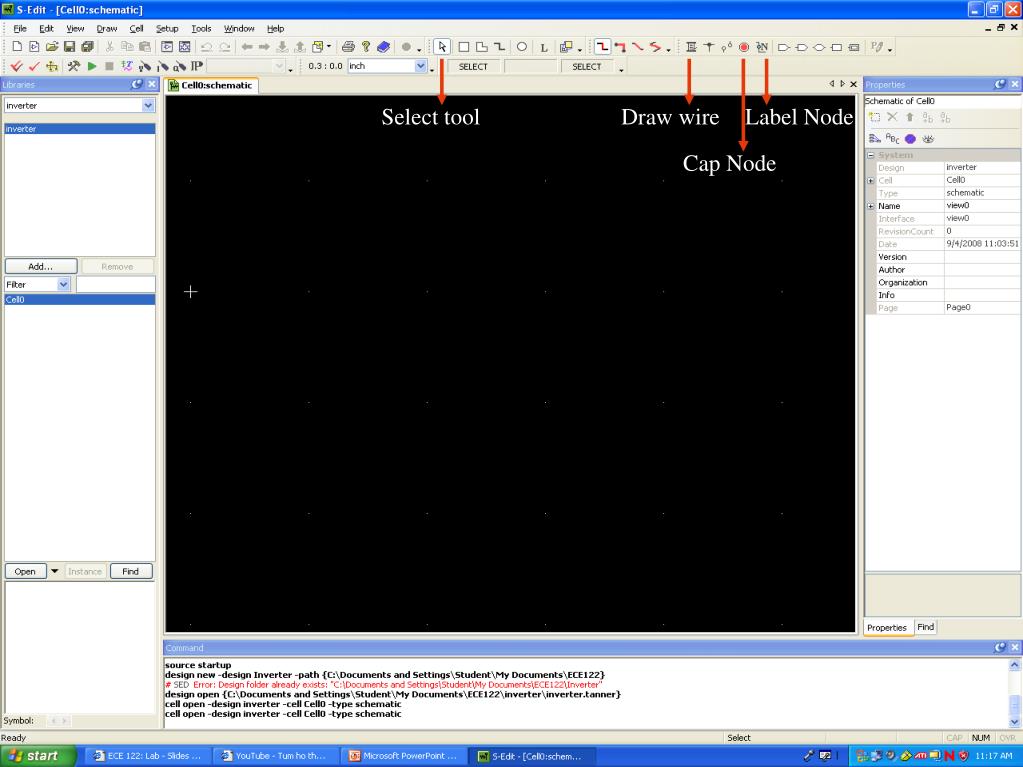Select the Circle drawing tool
Viewport: 1023px width, 767px height.
click(522, 47)
